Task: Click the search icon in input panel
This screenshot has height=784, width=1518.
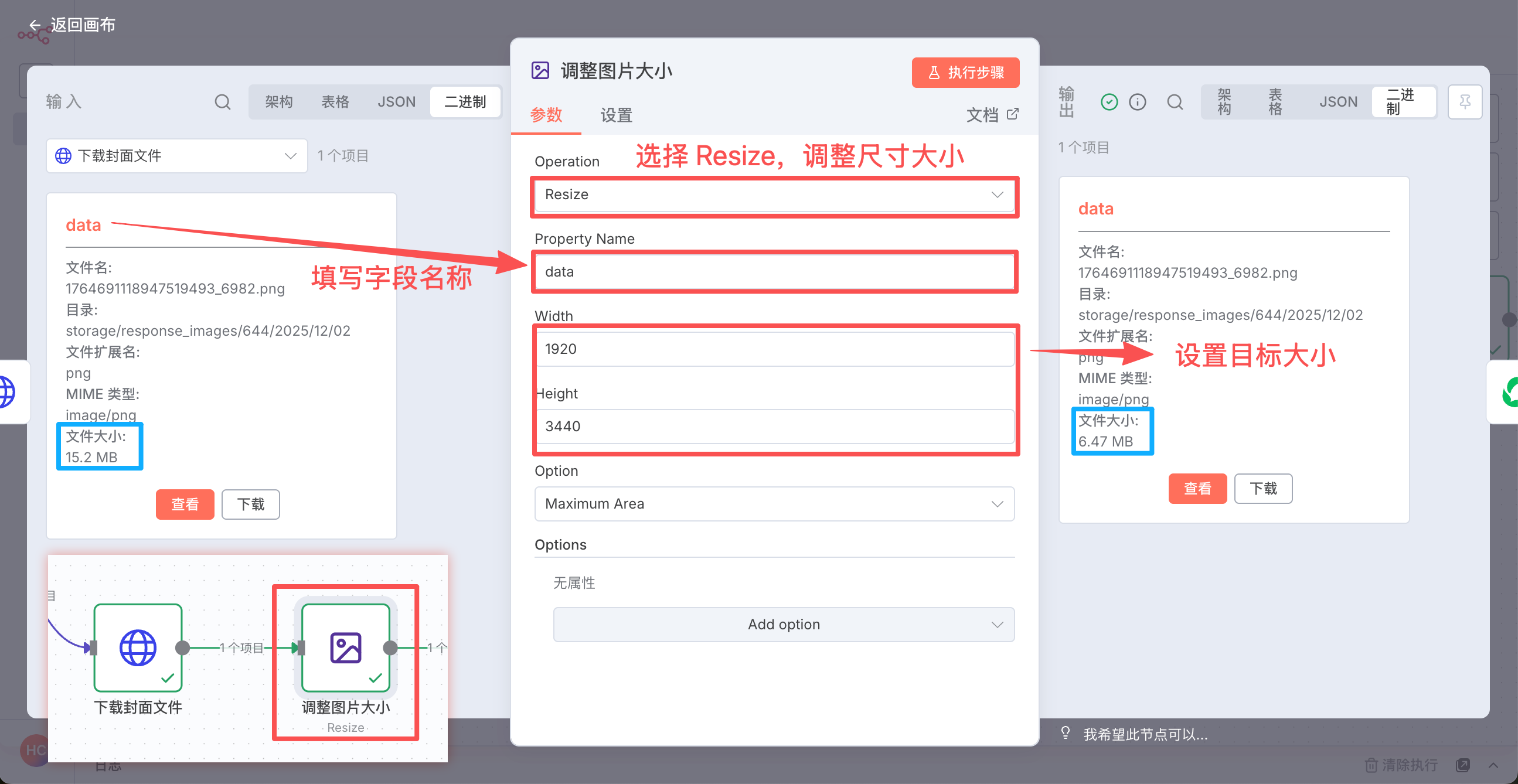Action: (x=222, y=102)
